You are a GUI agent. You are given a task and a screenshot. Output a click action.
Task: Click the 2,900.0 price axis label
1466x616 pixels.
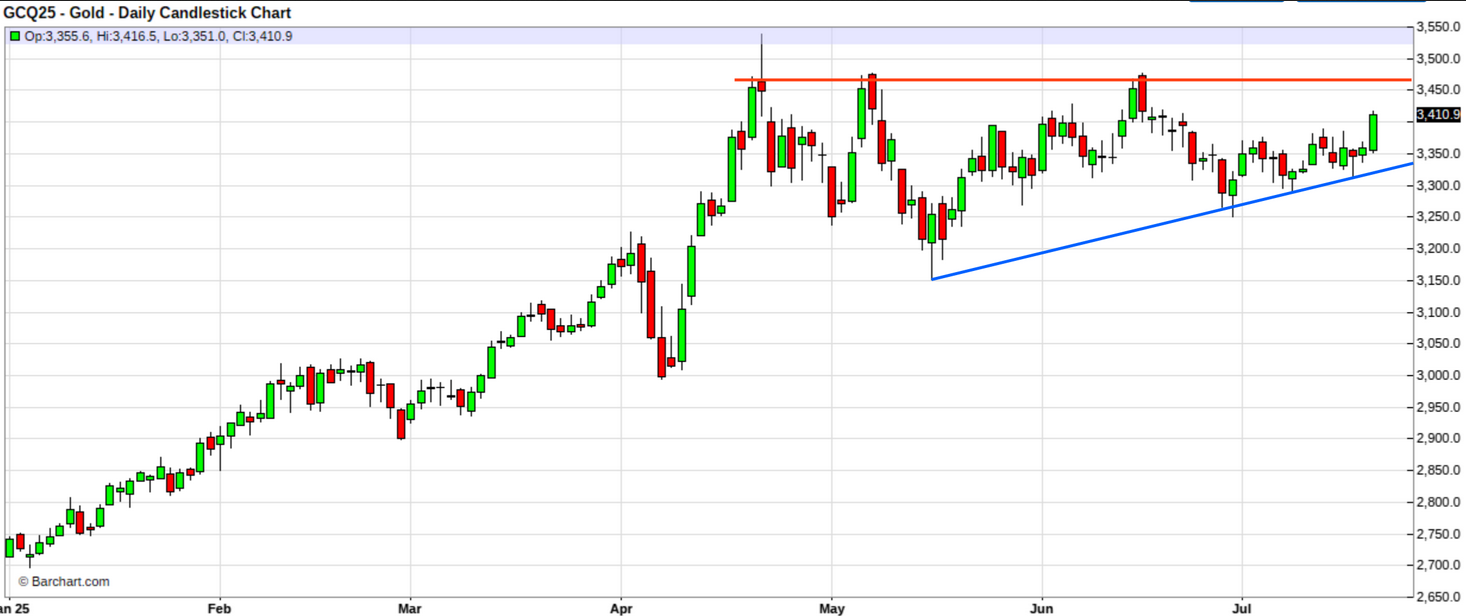pyautogui.click(x=1440, y=439)
